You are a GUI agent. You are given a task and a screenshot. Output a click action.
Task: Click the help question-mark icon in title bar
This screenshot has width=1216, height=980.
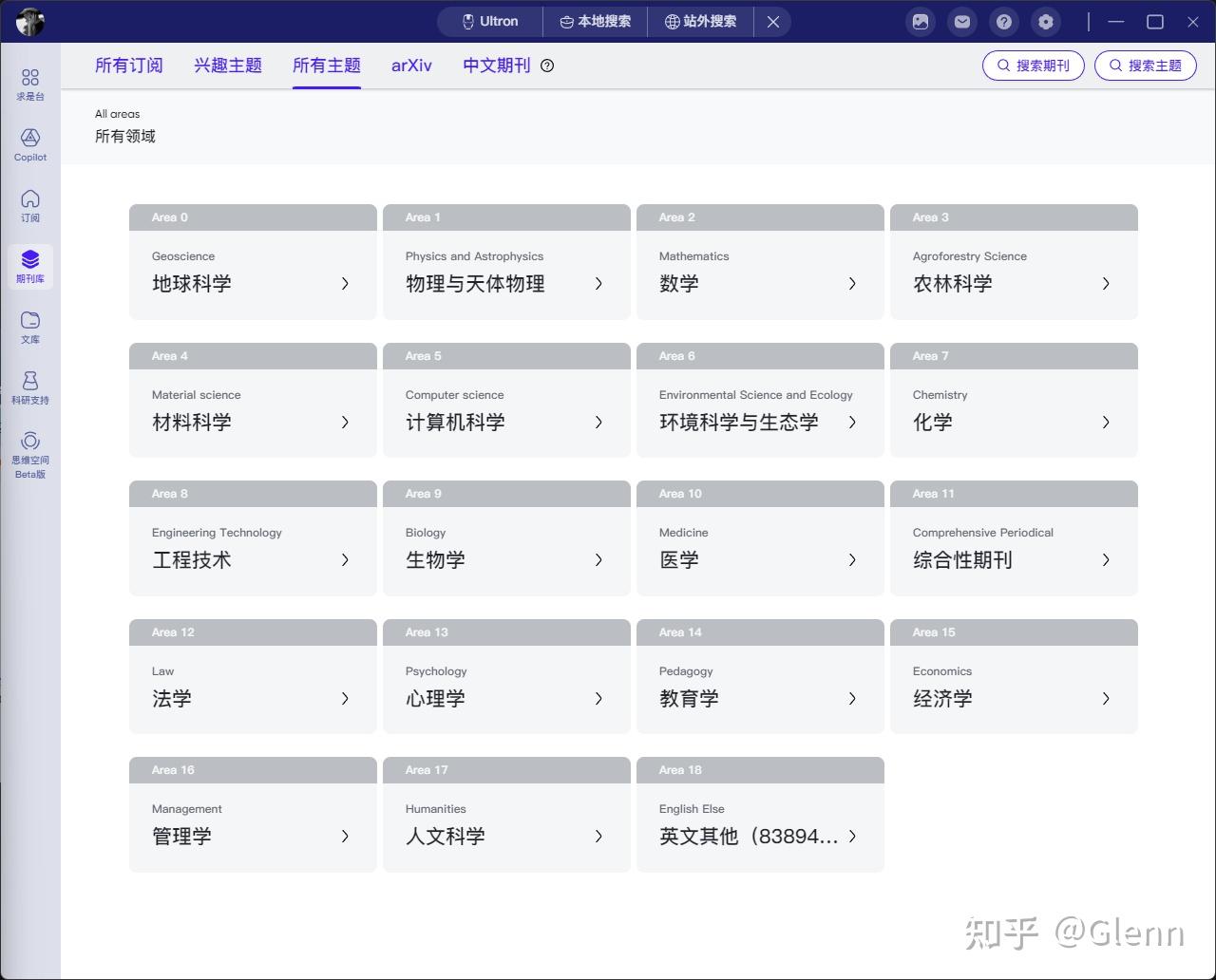(1003, 21)
